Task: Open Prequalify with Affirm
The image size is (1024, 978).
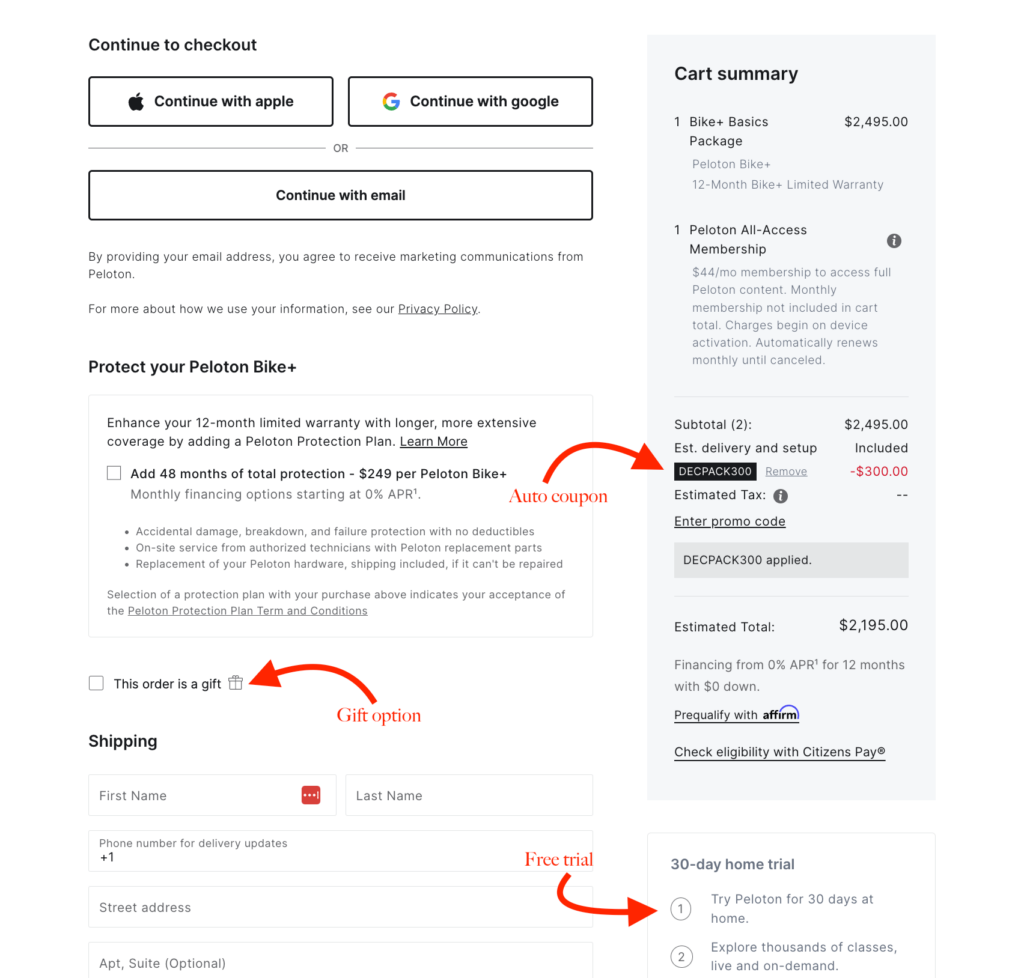Action: (x=737, y=714)
